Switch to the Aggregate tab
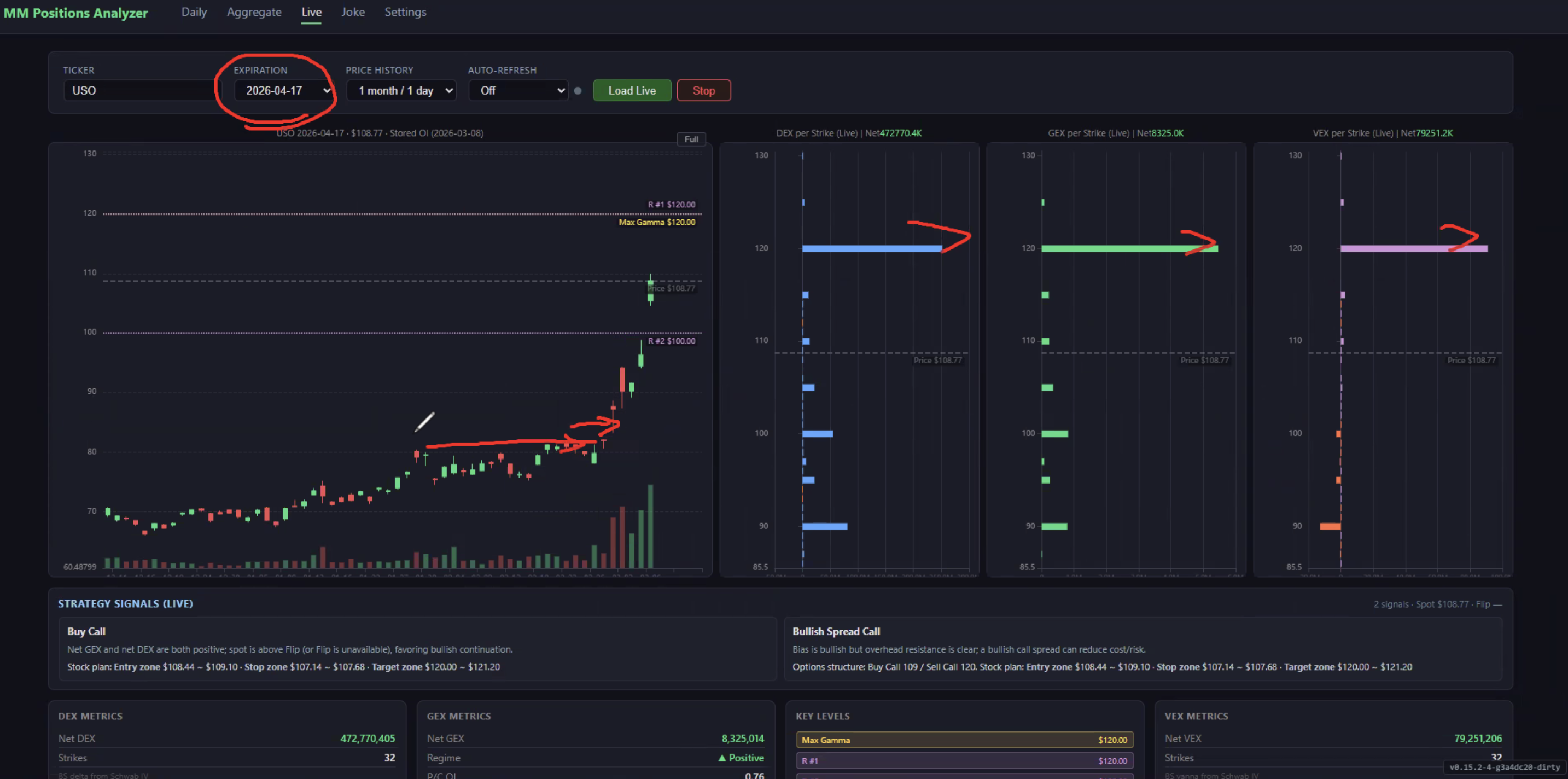 (x=254, y=12)
